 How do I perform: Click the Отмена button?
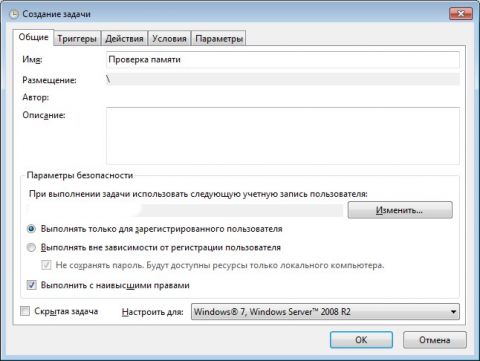pyautogui.click(x=435, y=340)
